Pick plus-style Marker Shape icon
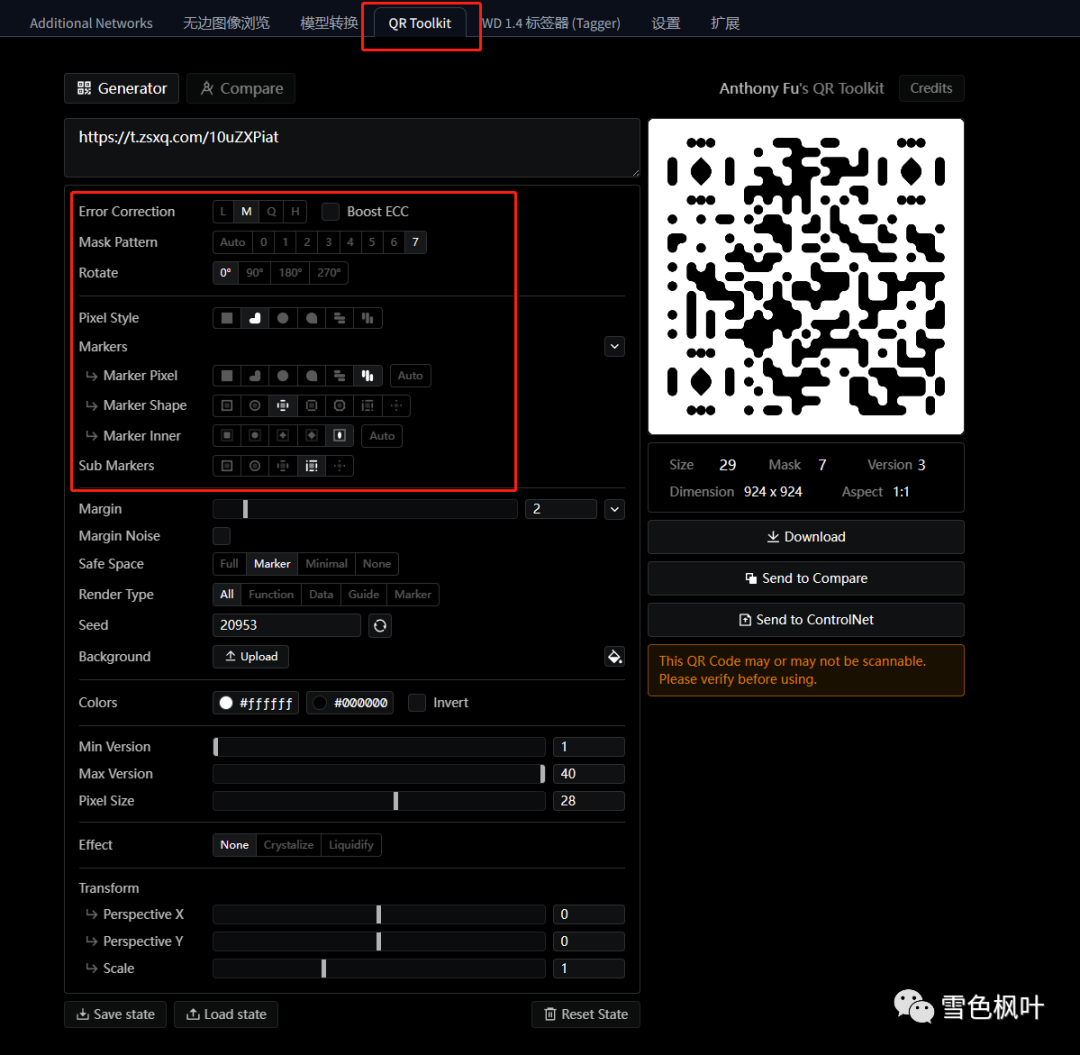 283,406
